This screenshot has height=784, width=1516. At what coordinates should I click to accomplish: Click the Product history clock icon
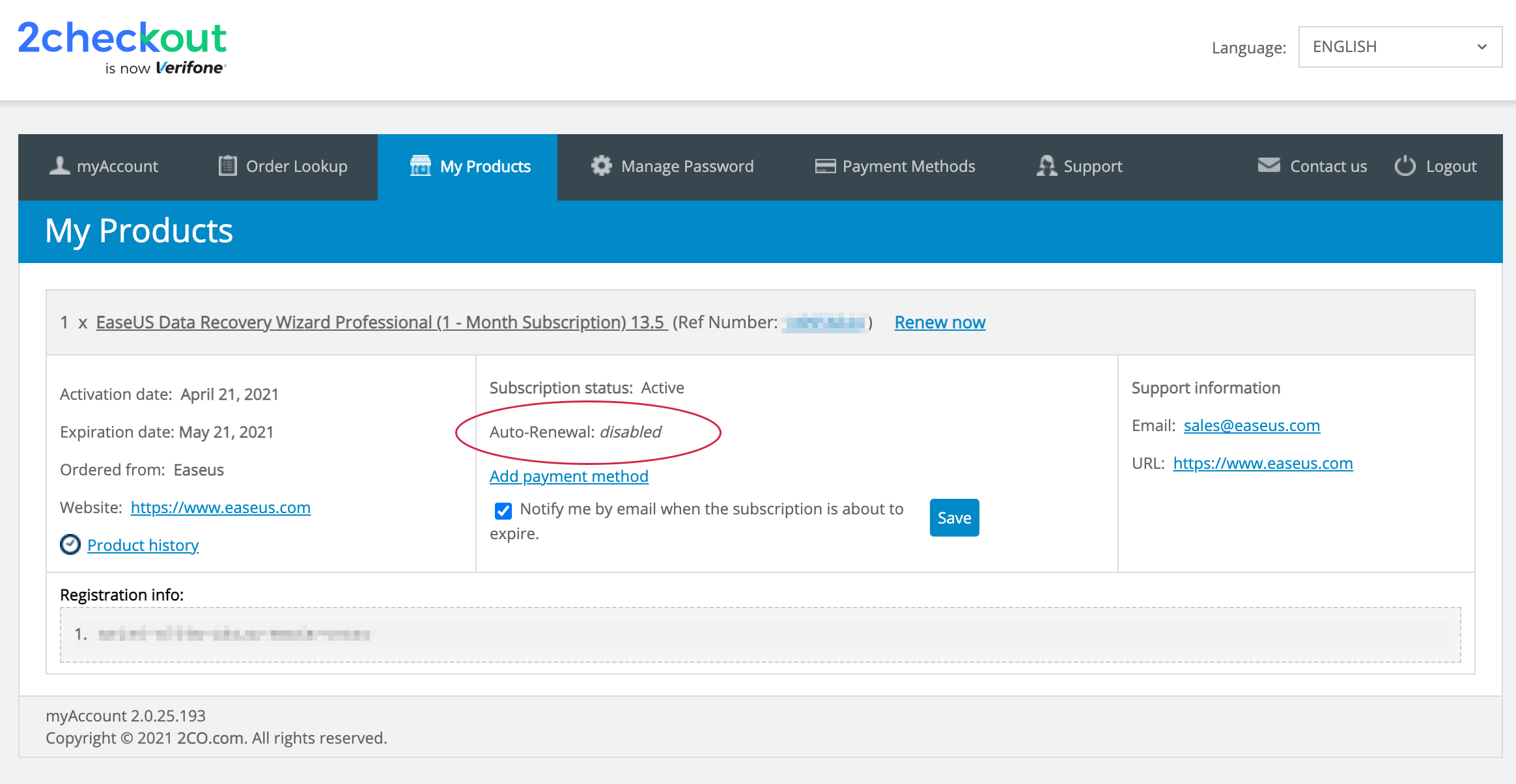coord(70,544)
